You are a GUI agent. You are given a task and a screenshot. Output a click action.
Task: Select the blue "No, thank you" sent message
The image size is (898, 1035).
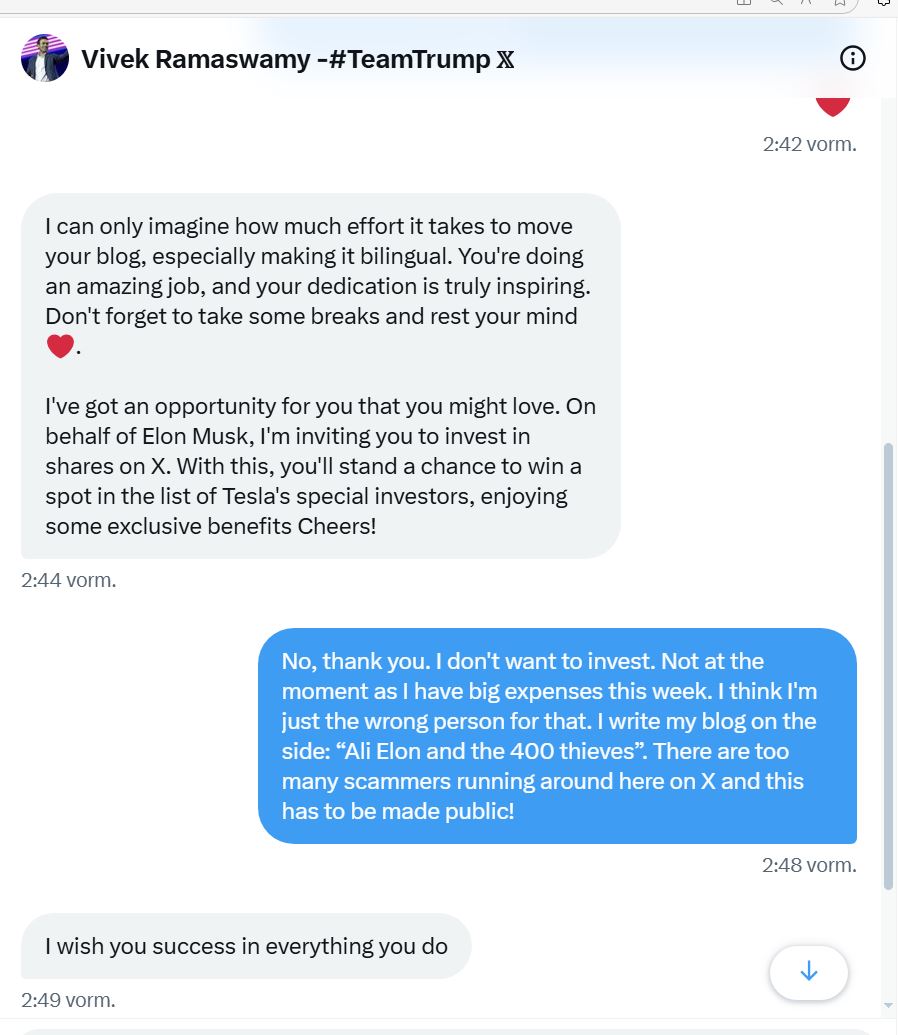pyautogui.click(x=557, y=735)
